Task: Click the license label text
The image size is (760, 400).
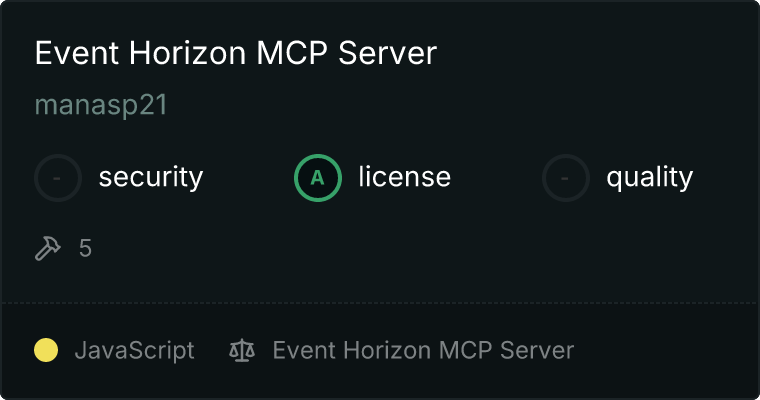Action: [x=405, y=176]
